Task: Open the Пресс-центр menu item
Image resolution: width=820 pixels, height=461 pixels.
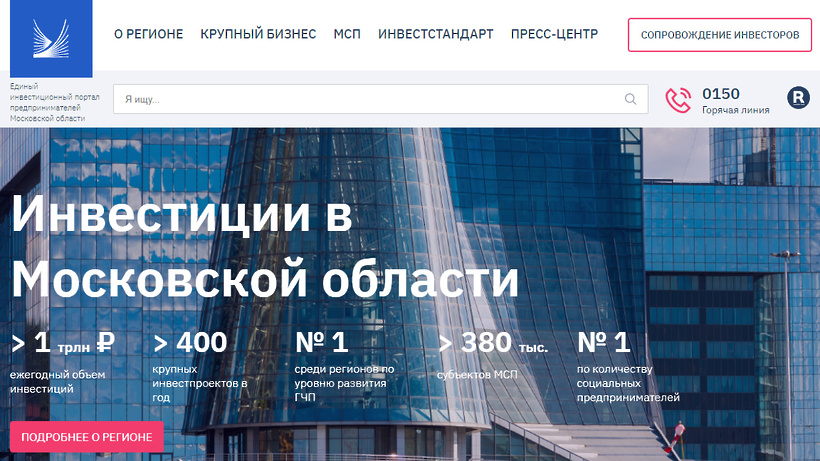Action: tap(554, 34)
